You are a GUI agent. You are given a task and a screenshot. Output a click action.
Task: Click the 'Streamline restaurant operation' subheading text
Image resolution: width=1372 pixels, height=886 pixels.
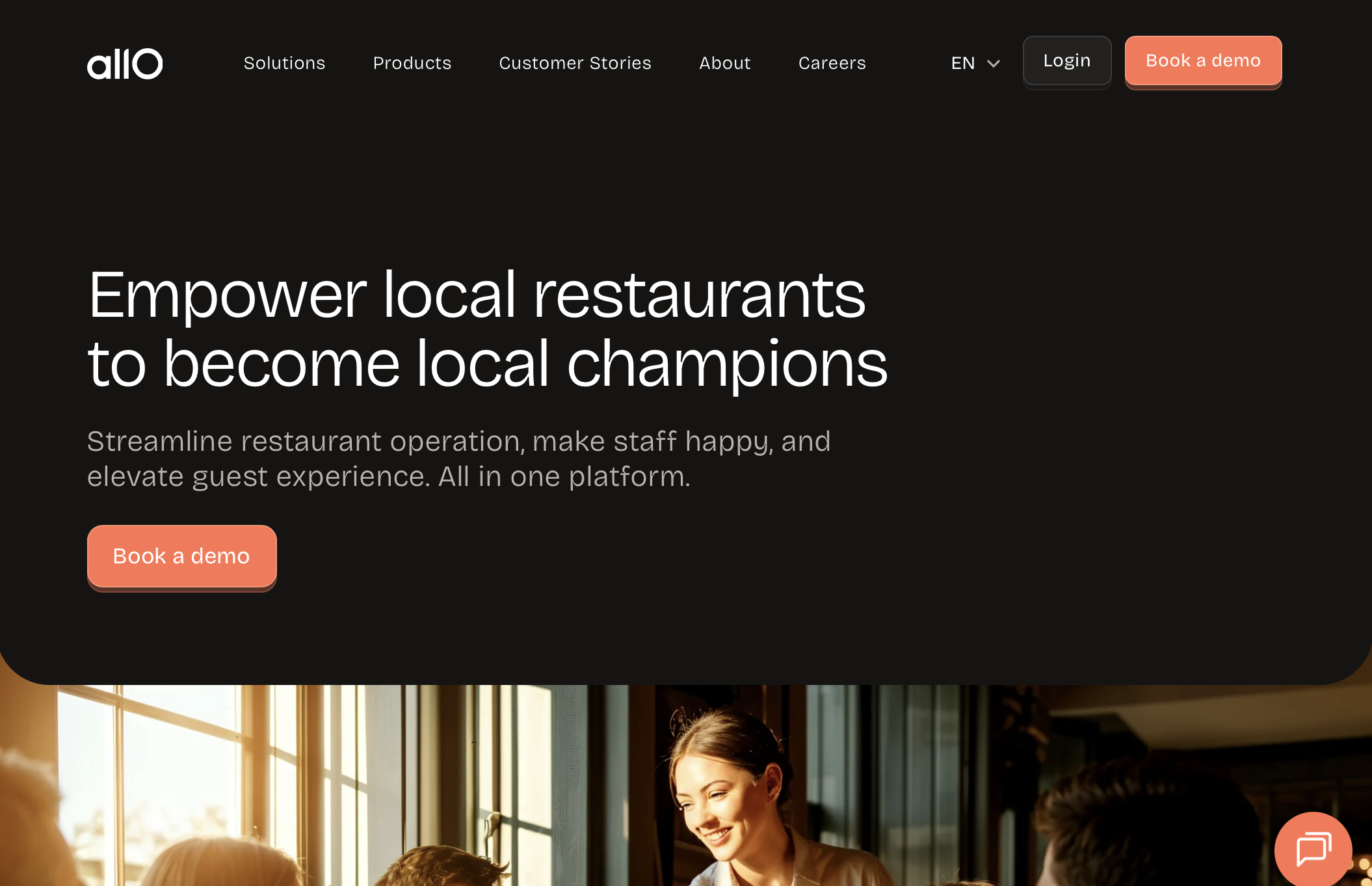pos(306,441)
